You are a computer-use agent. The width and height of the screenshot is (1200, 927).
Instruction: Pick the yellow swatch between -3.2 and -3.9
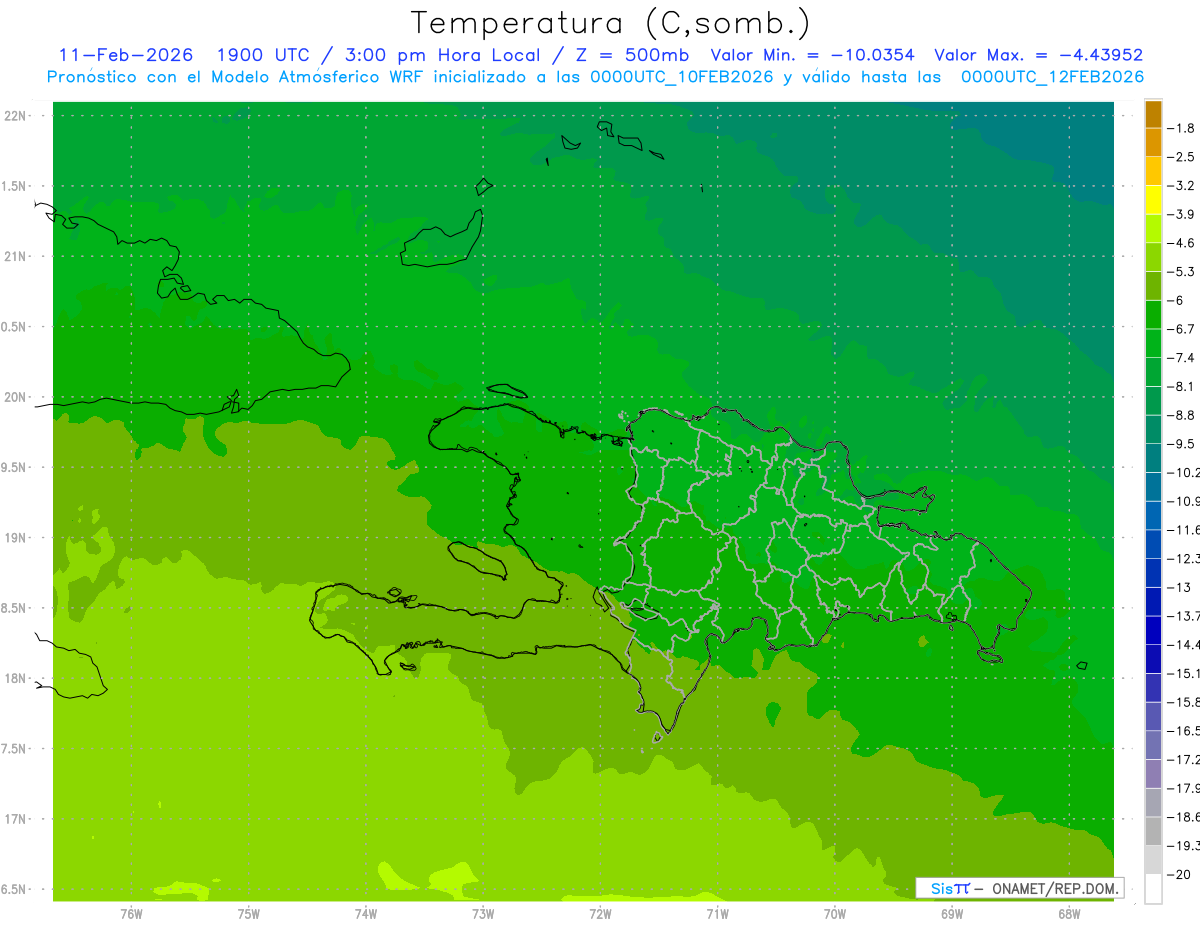pyautogui.click(x=1153, y=200)
